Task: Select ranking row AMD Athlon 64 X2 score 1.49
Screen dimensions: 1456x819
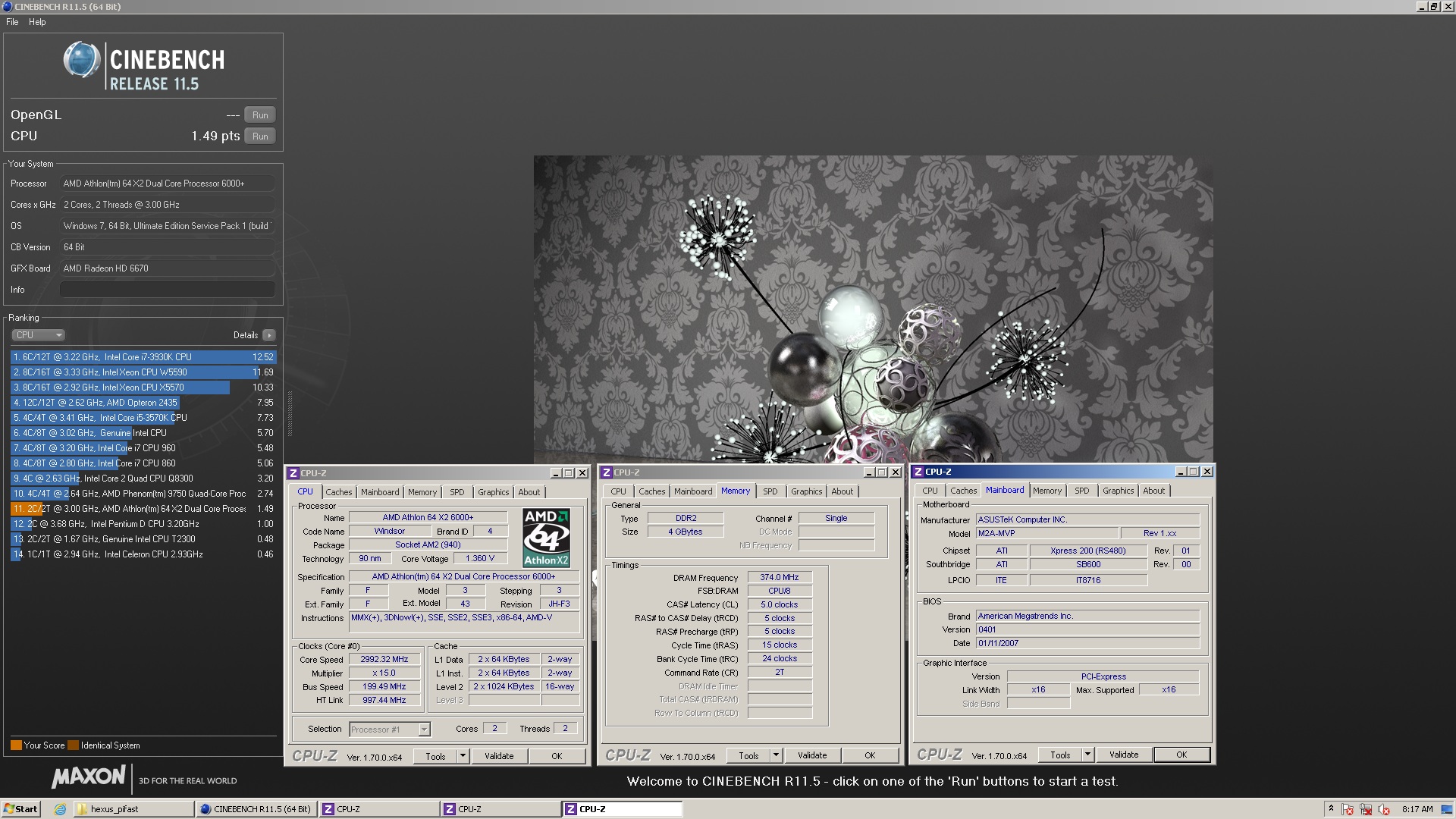Action: 143,509
